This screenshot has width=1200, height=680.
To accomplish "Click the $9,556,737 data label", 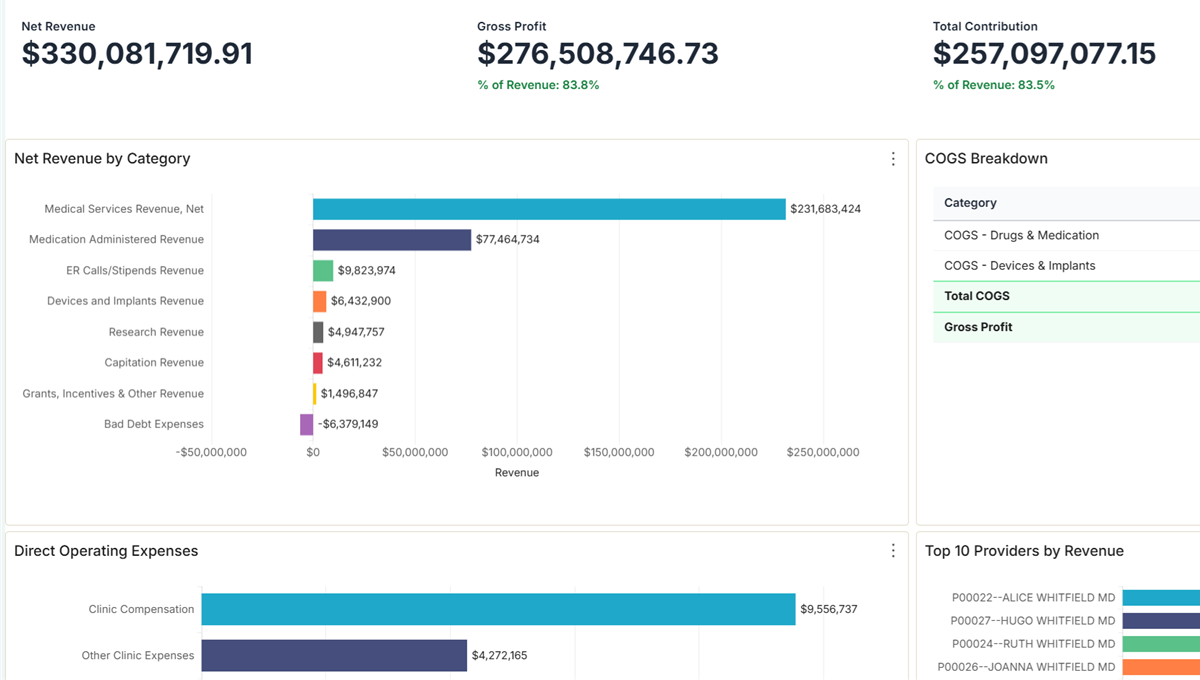I will click(x=828, y=609).
